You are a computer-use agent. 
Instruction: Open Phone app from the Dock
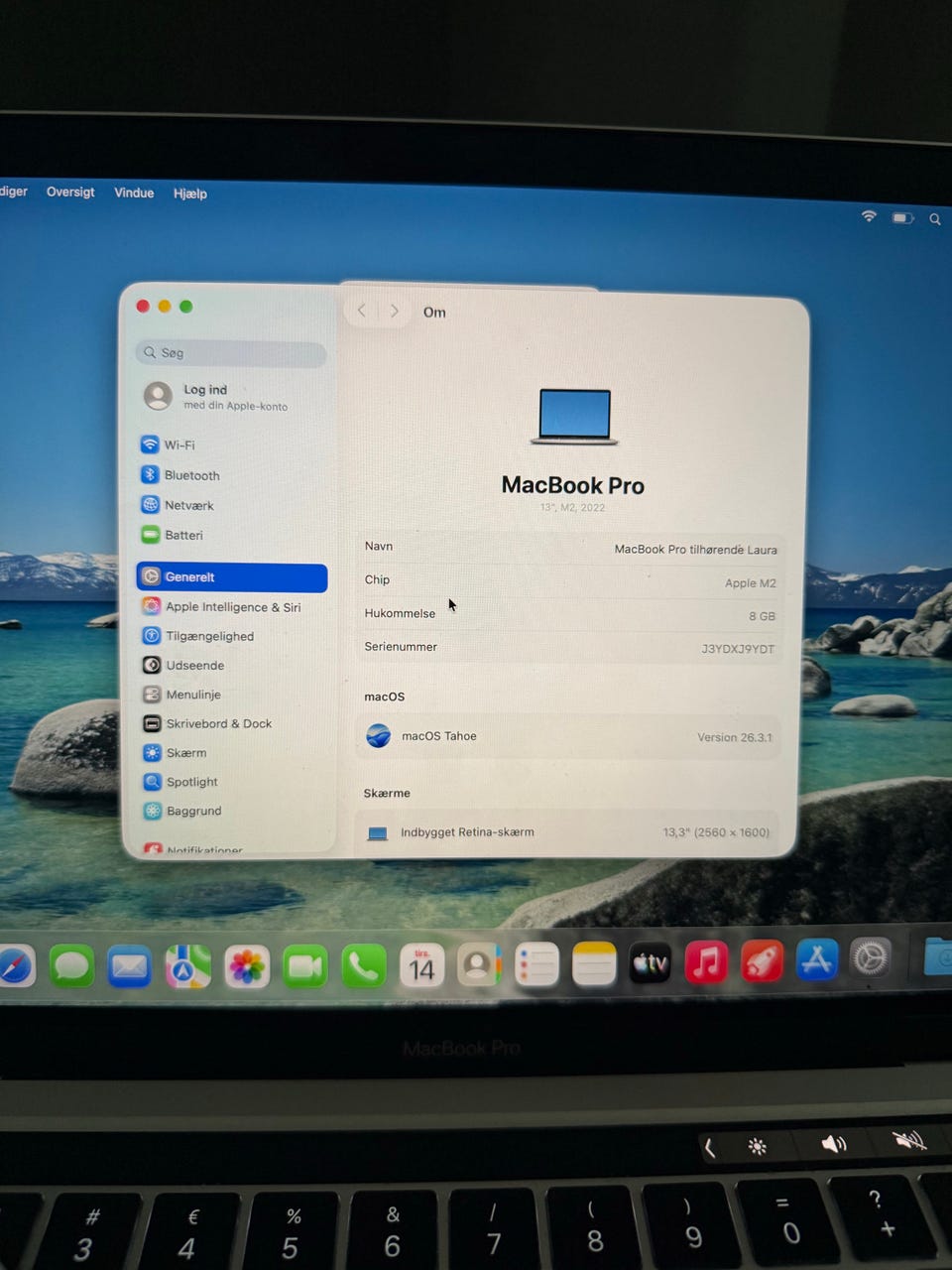pos(364,966)
